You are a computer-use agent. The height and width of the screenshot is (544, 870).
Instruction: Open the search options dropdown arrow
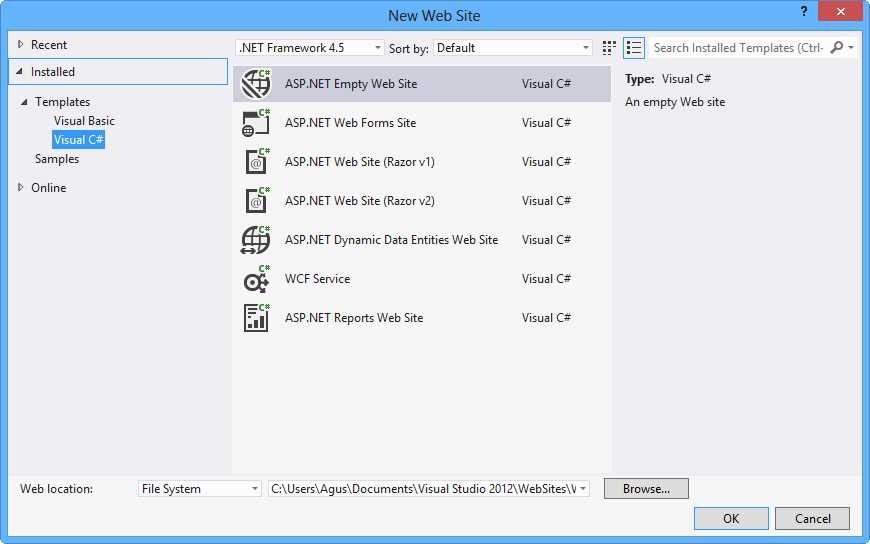851,48
